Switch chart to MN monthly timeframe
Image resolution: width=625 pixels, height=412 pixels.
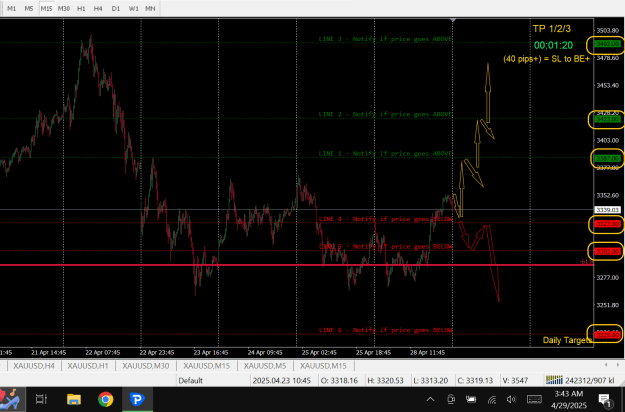[x=150, y=8]
